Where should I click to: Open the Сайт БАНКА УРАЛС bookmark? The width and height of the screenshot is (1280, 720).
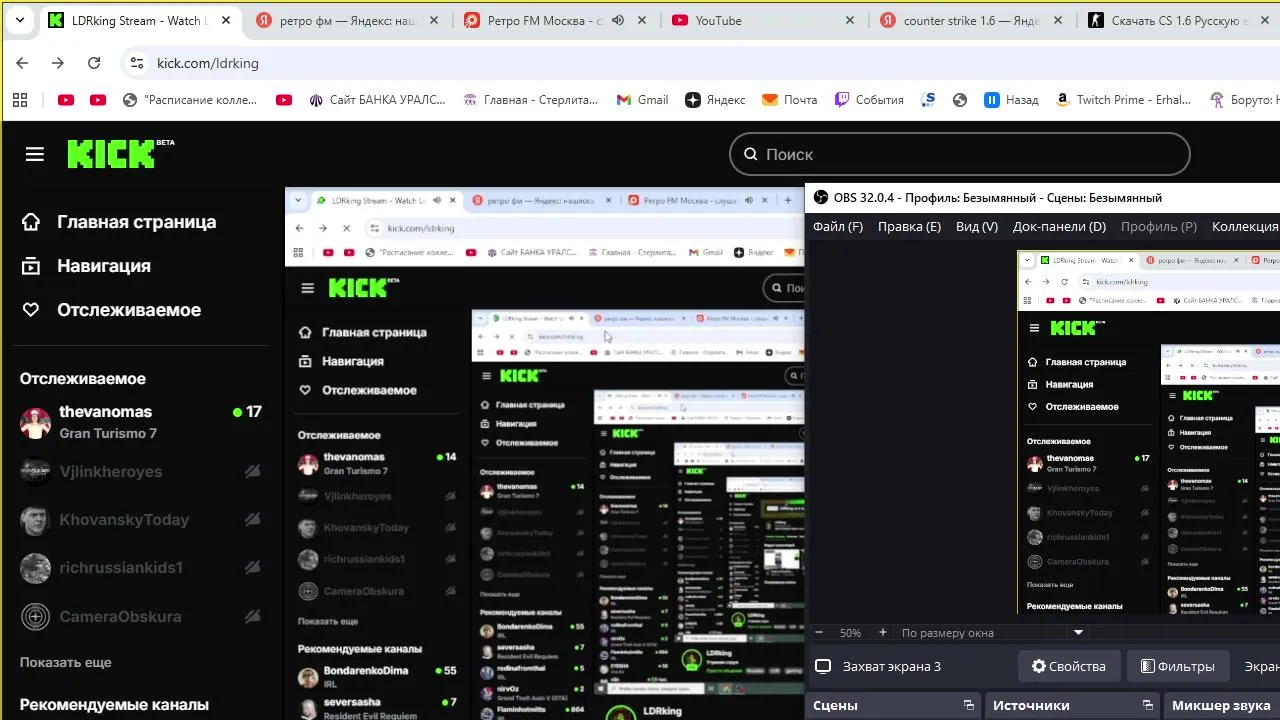coord(376,100)
